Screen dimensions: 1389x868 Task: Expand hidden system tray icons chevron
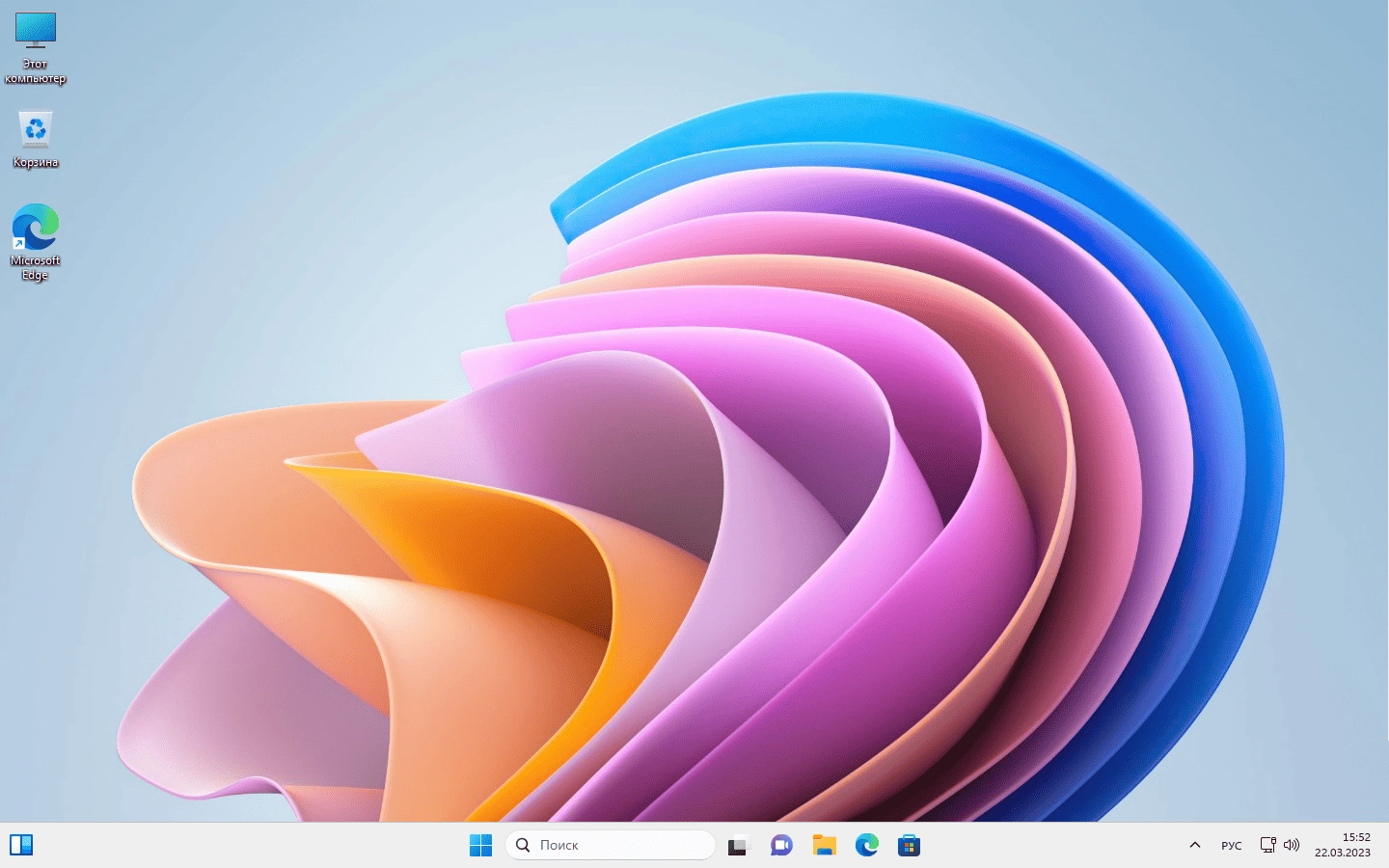tap(1194, 845)
